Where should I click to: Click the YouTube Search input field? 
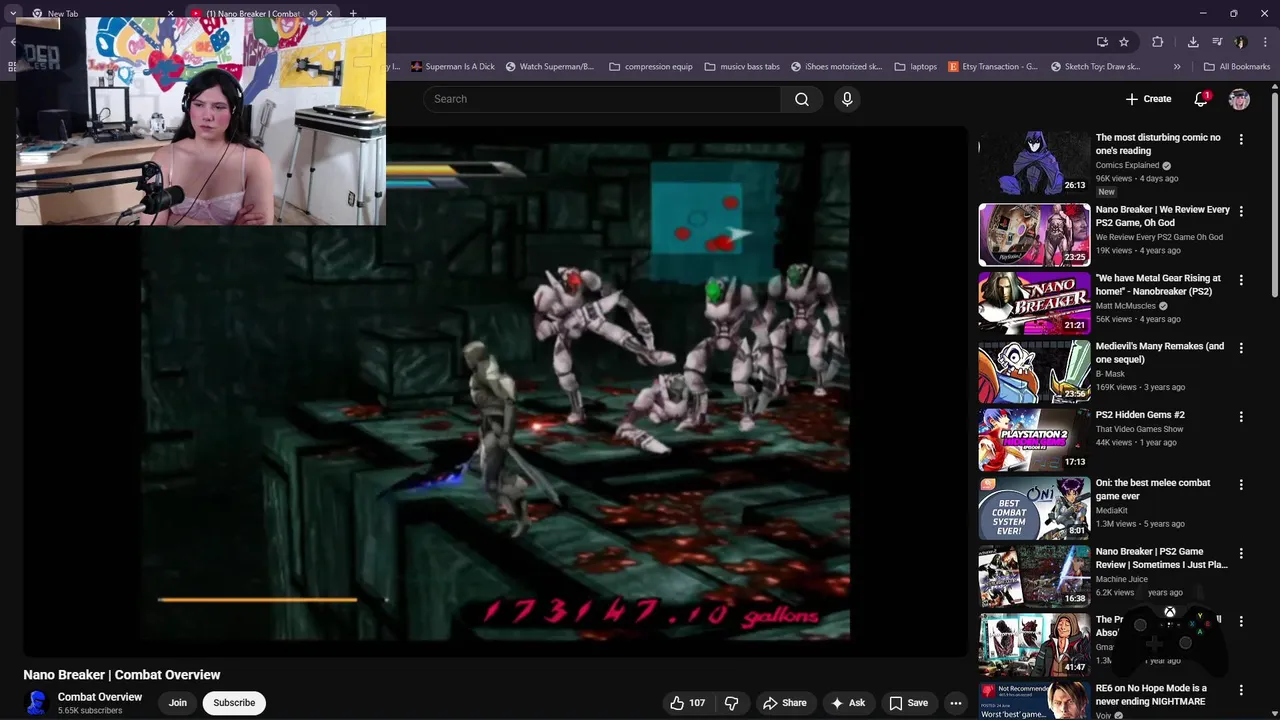[x=602, y=99]
